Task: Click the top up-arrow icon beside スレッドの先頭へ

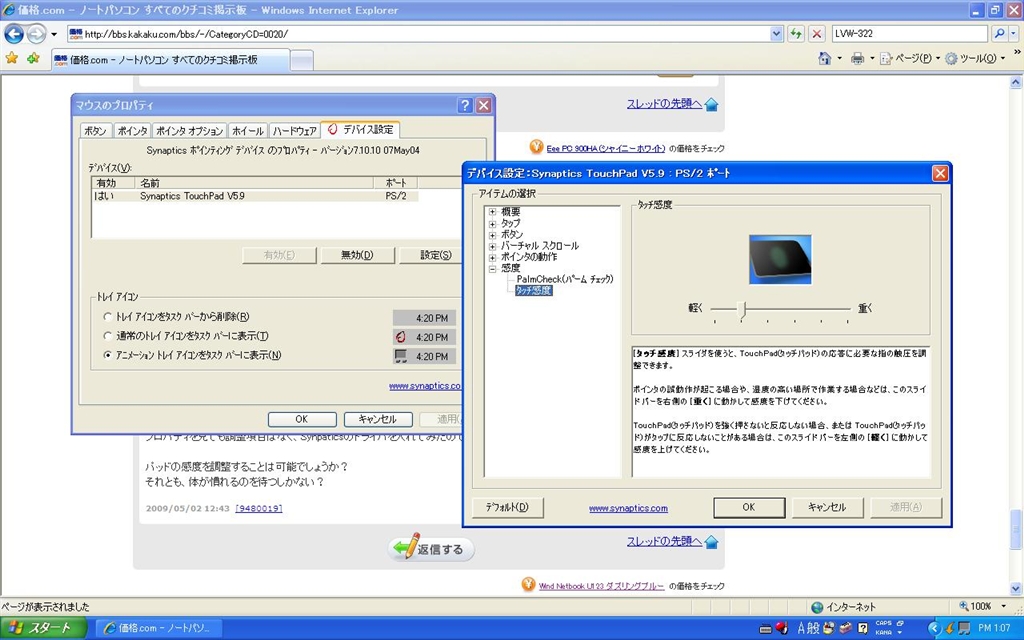Action: click(x=712, y=104)
